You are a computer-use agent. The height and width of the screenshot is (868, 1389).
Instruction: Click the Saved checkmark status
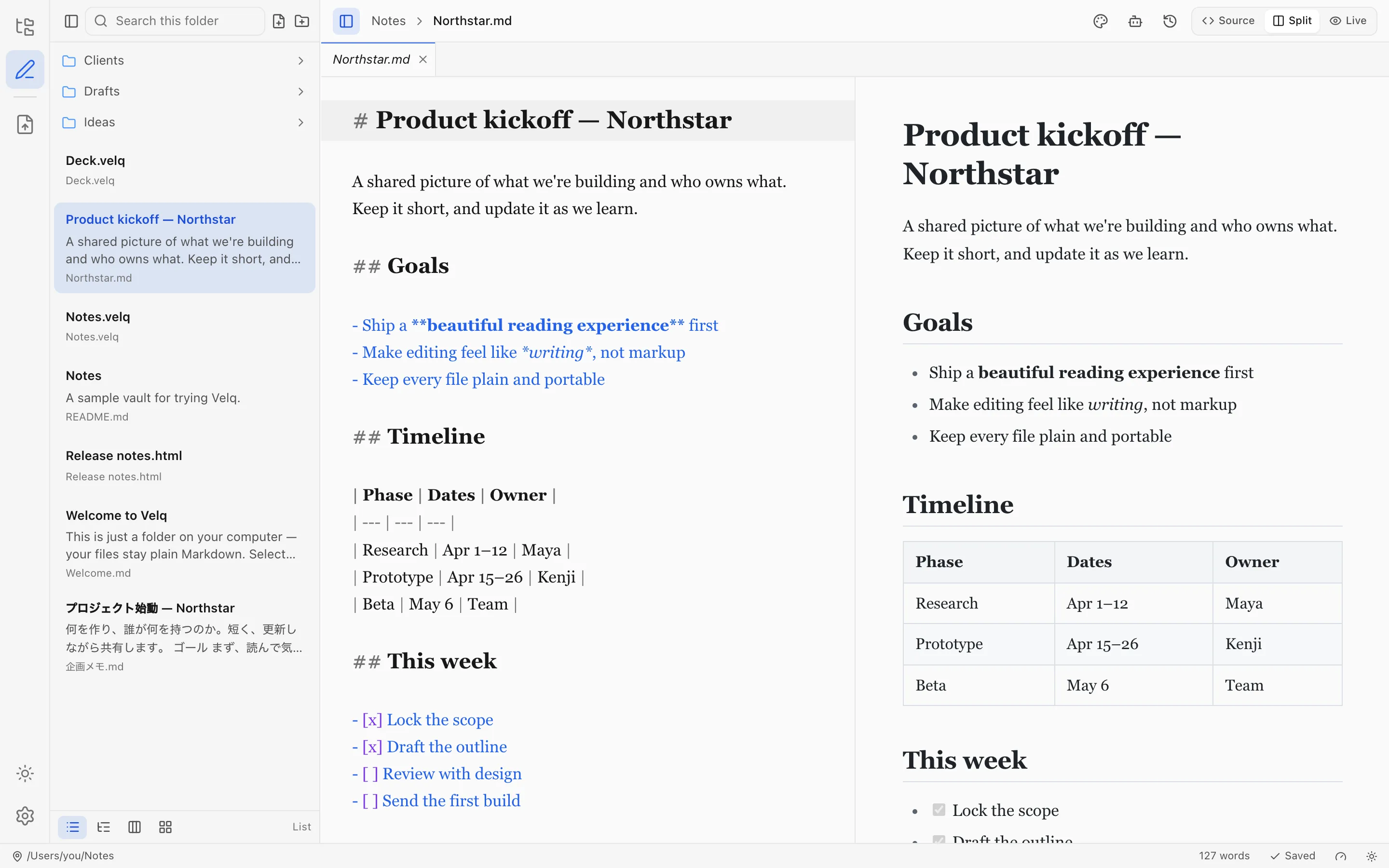point(1293,856)
